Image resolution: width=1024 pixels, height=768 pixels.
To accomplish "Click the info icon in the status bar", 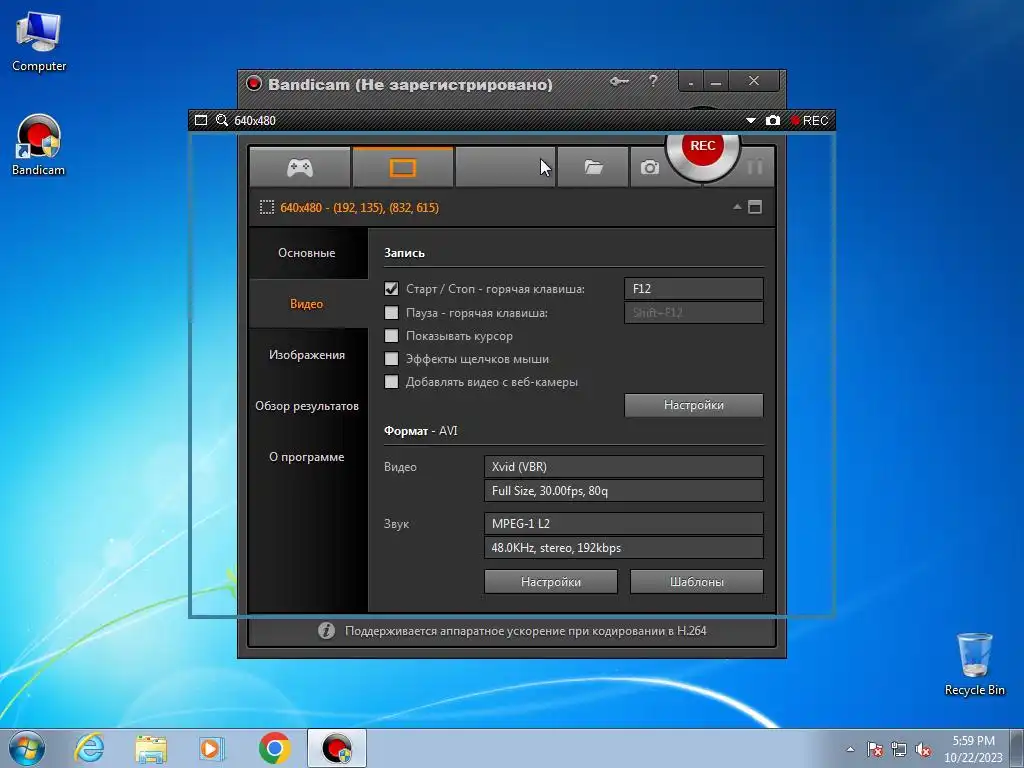I will pos(327,631).
